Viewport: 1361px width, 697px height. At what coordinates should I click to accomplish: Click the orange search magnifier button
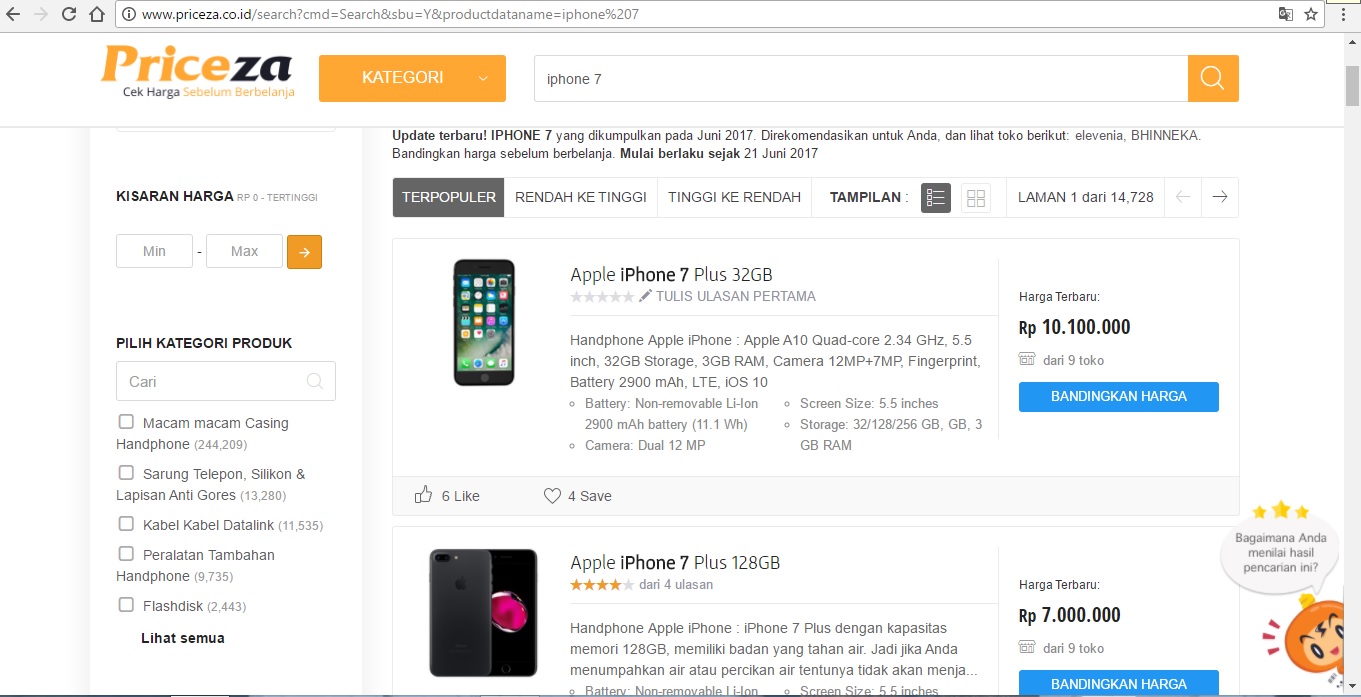[x=1213, y=78]
